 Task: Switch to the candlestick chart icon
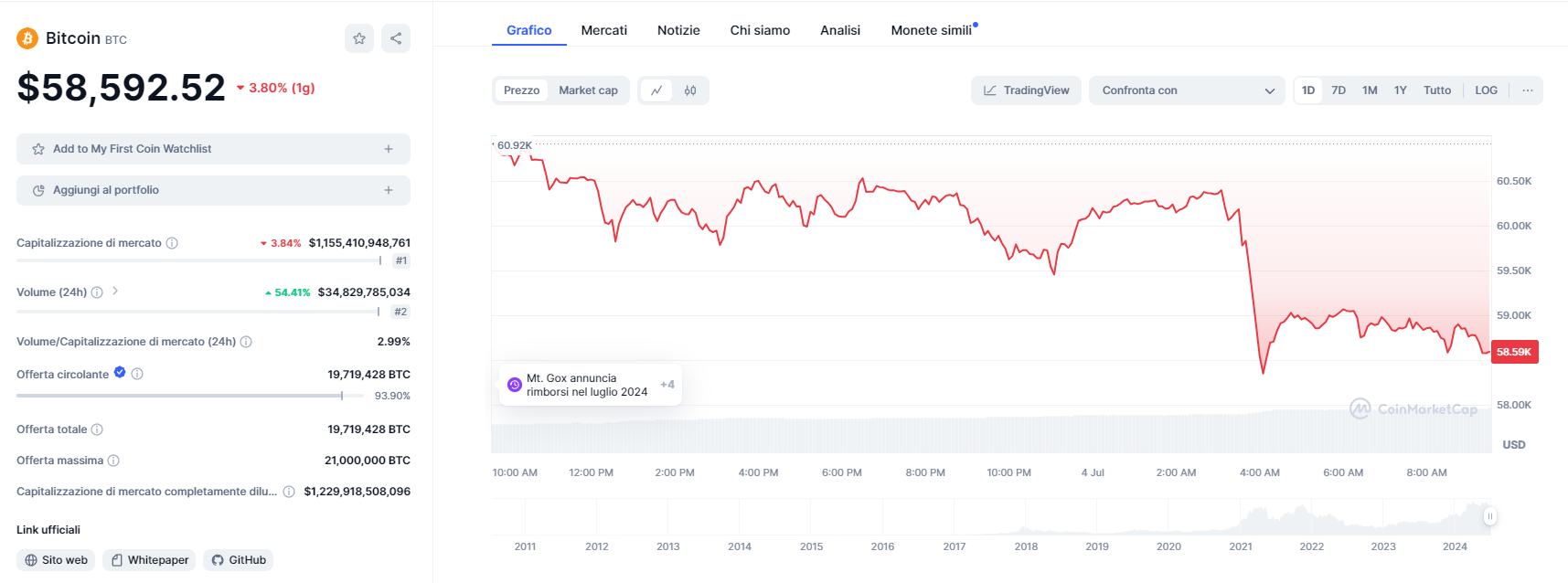pyautogui.click(x=690, y=90)
